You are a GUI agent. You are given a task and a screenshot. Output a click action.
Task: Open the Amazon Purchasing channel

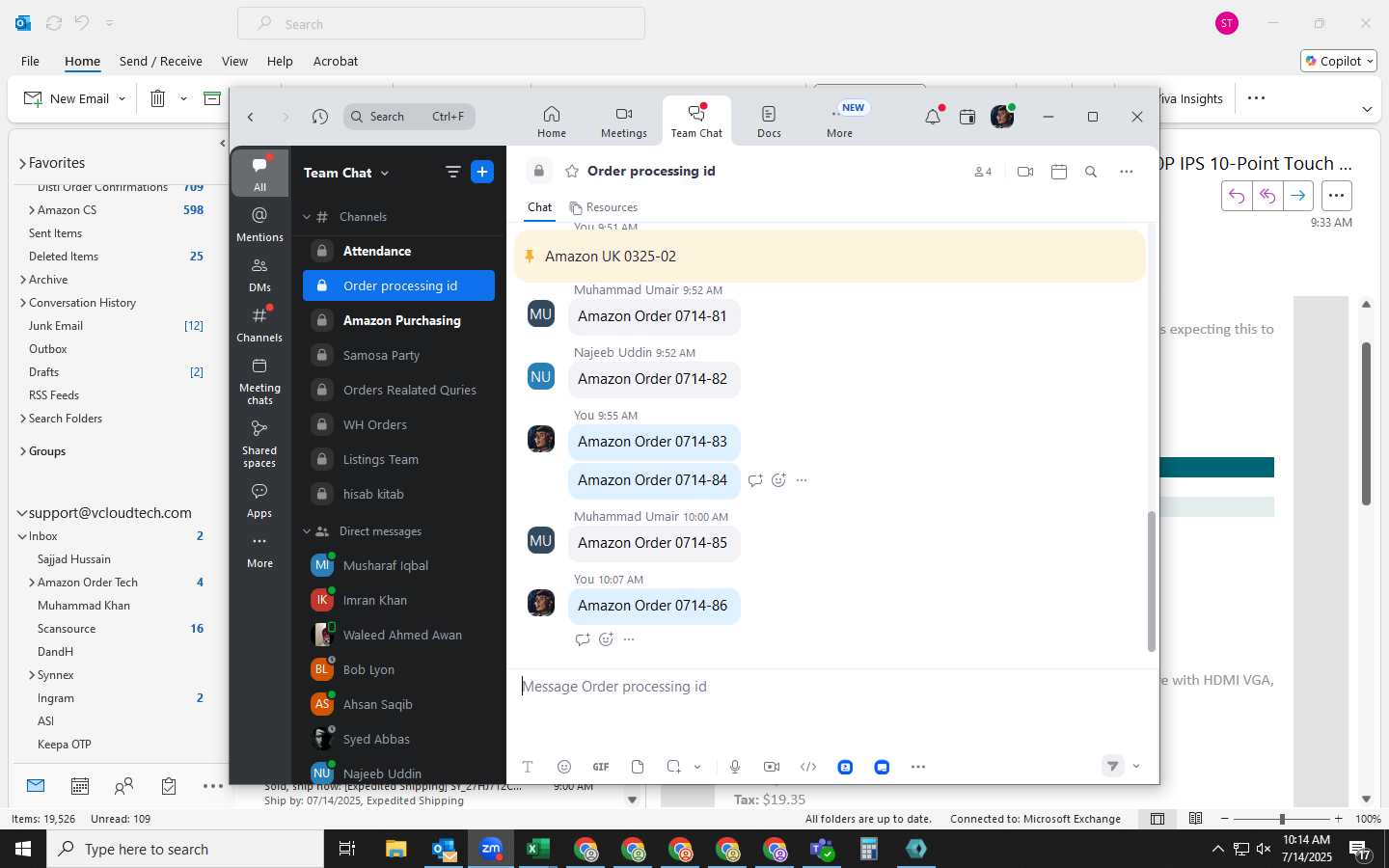tap(398, 320)
